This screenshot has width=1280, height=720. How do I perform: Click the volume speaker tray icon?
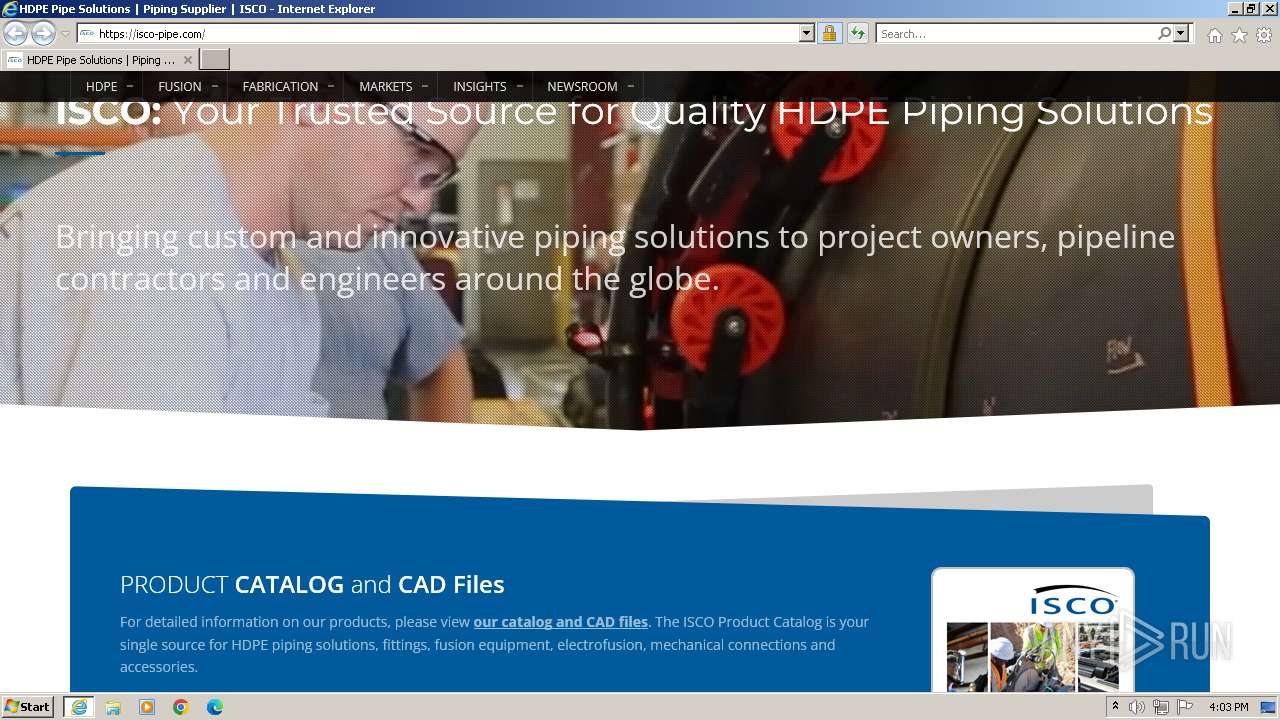[1137, 707]
